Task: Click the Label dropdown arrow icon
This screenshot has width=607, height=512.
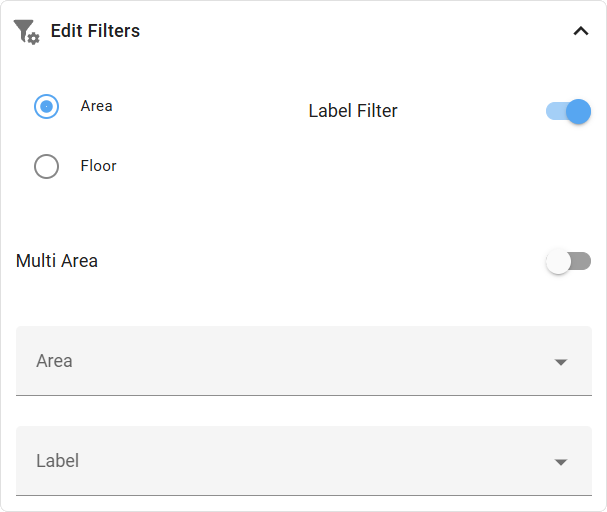Action: click(561, 462)
